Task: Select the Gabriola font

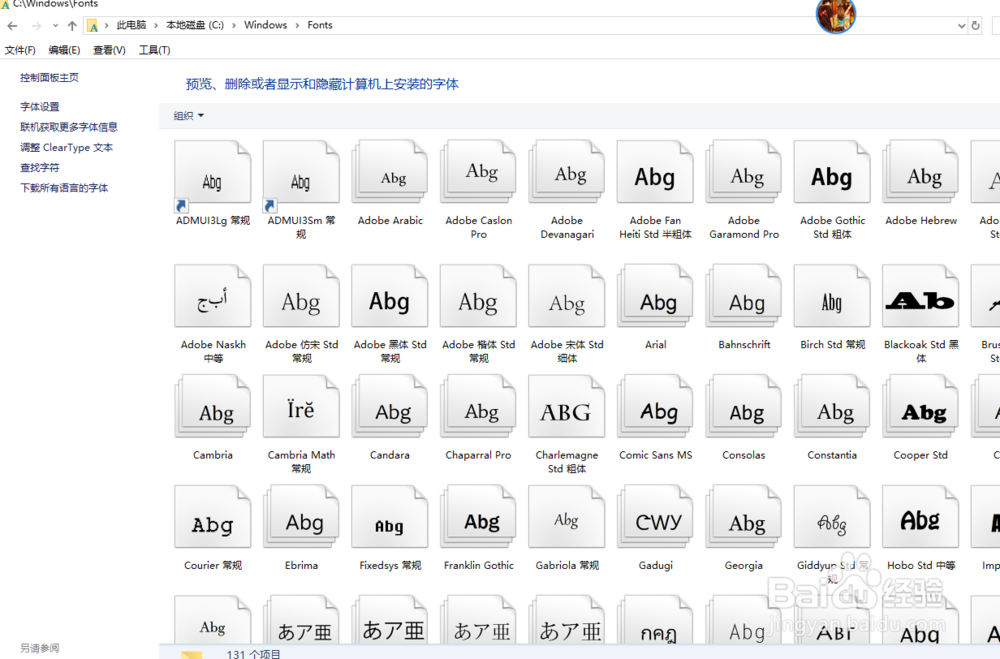Action: (x=567, y=517)
